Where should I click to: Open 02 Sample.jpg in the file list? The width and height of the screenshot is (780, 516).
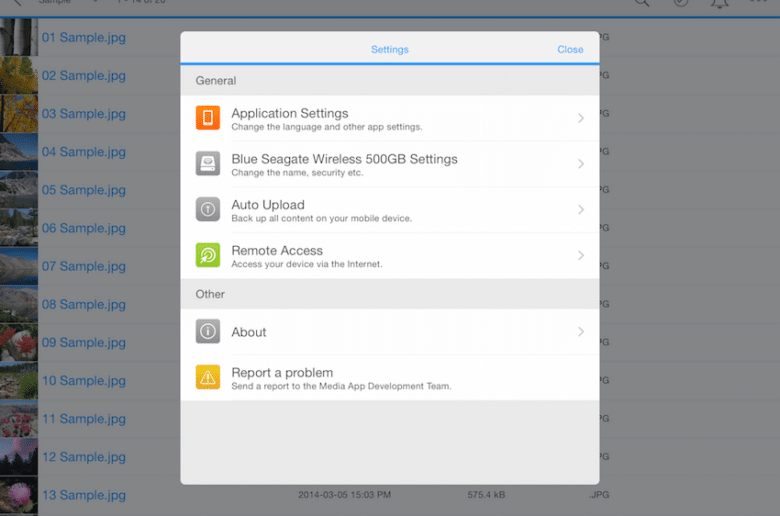point(84,76)
